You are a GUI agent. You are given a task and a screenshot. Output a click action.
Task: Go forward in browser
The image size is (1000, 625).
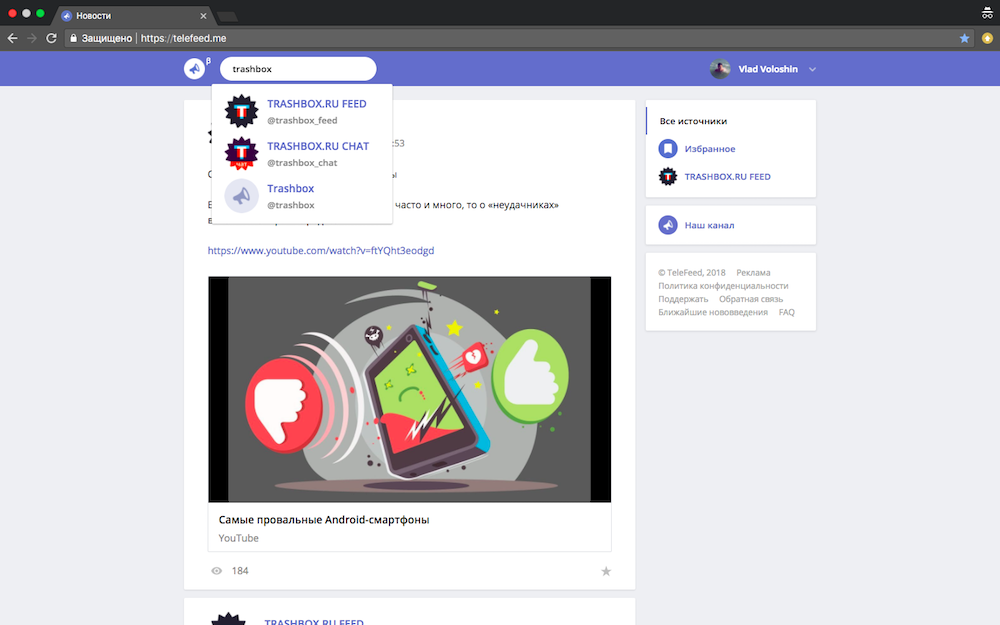click(32, 38)
